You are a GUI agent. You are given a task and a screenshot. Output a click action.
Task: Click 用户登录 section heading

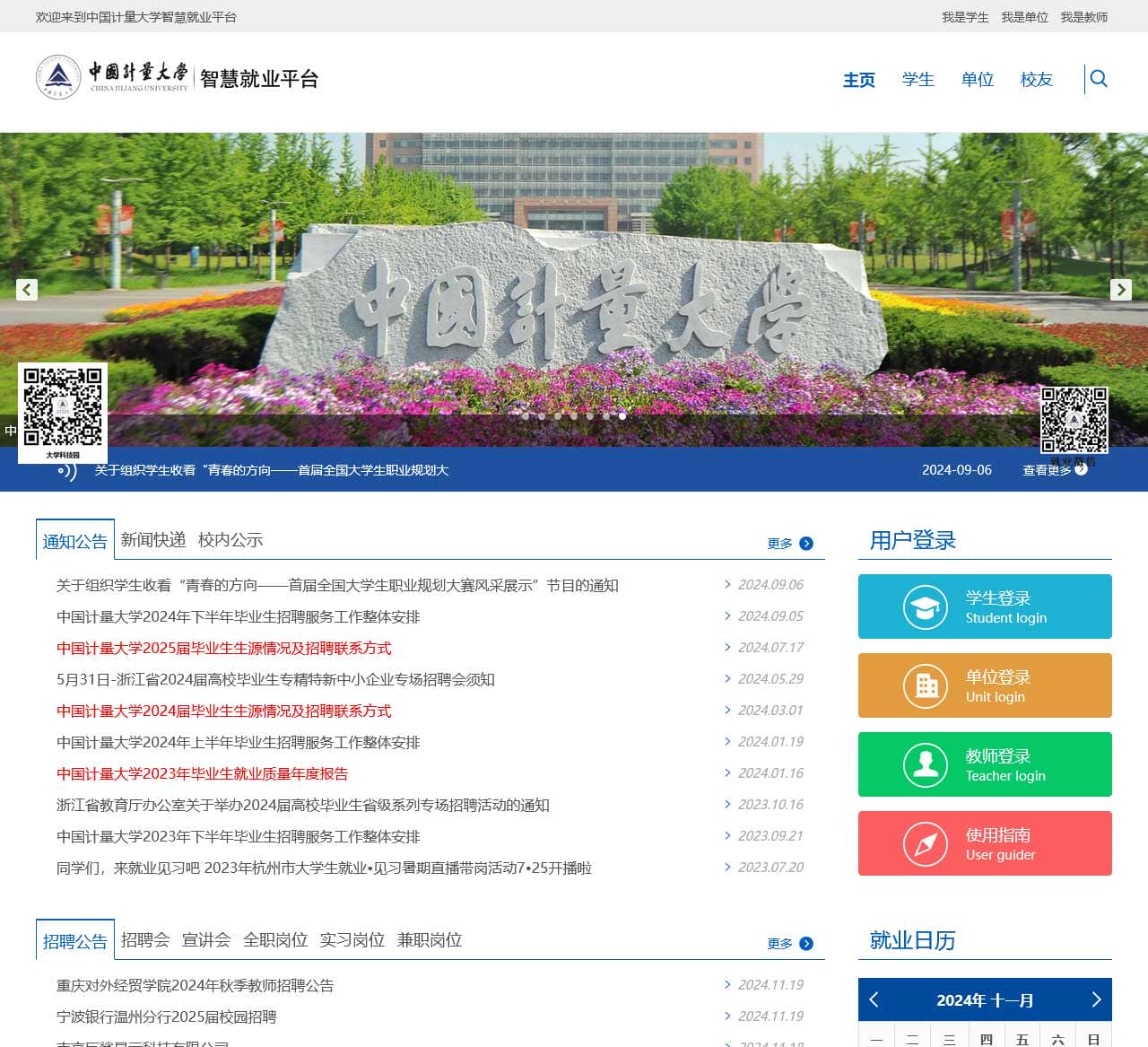tap(913, 540)
